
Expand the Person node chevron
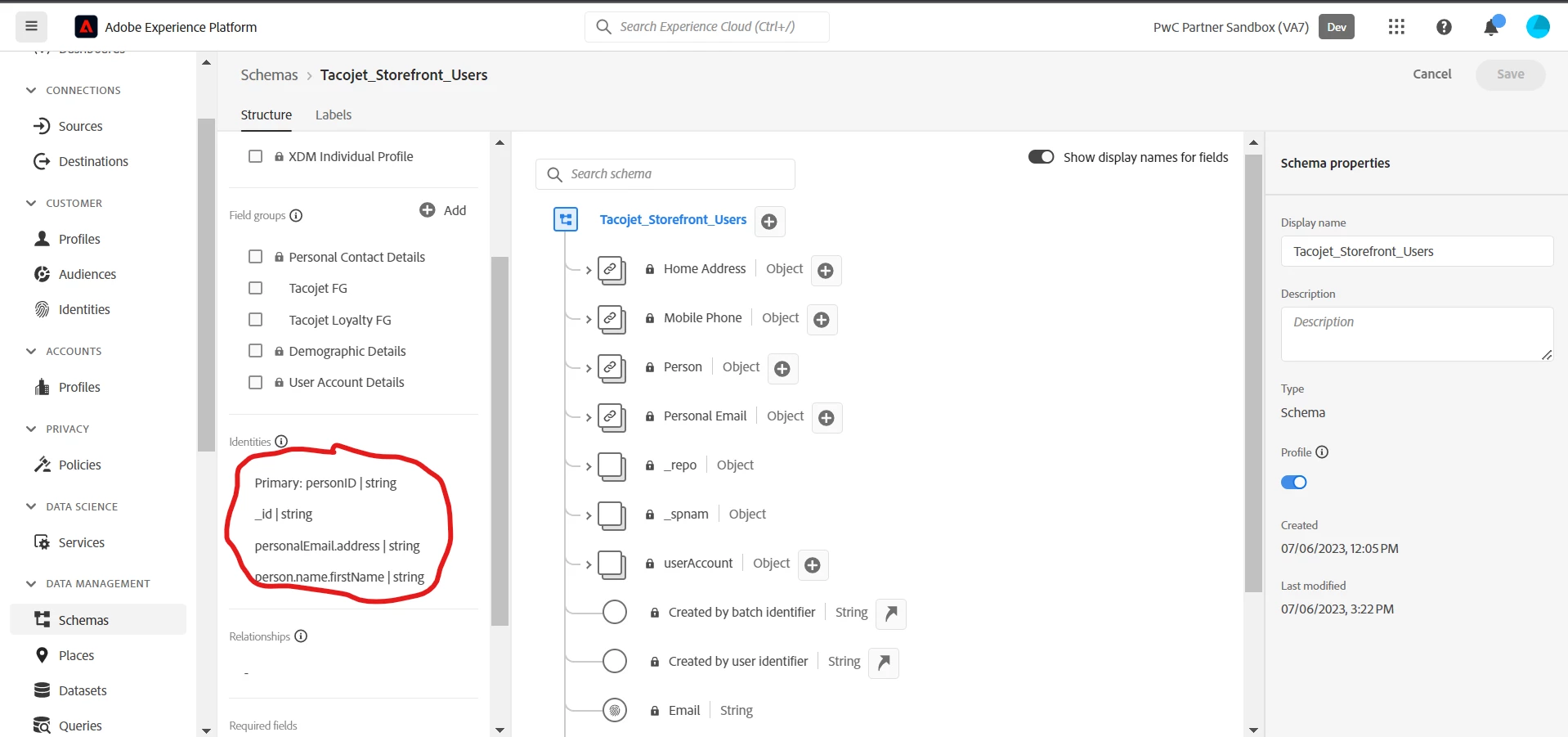(x=589, y=369)
